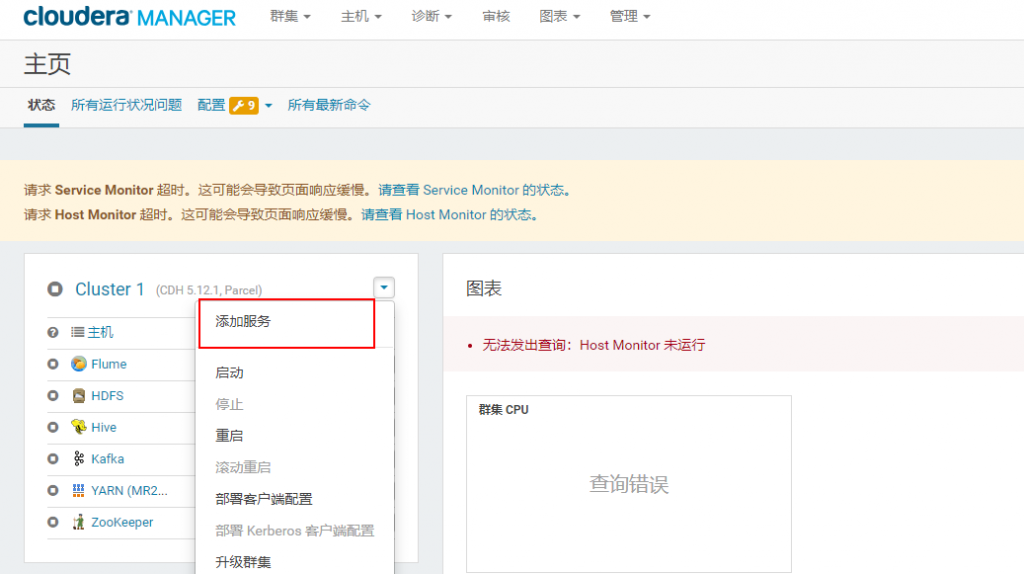
Task: Open the 主机 top menu
Action: [x=360, y=16]
